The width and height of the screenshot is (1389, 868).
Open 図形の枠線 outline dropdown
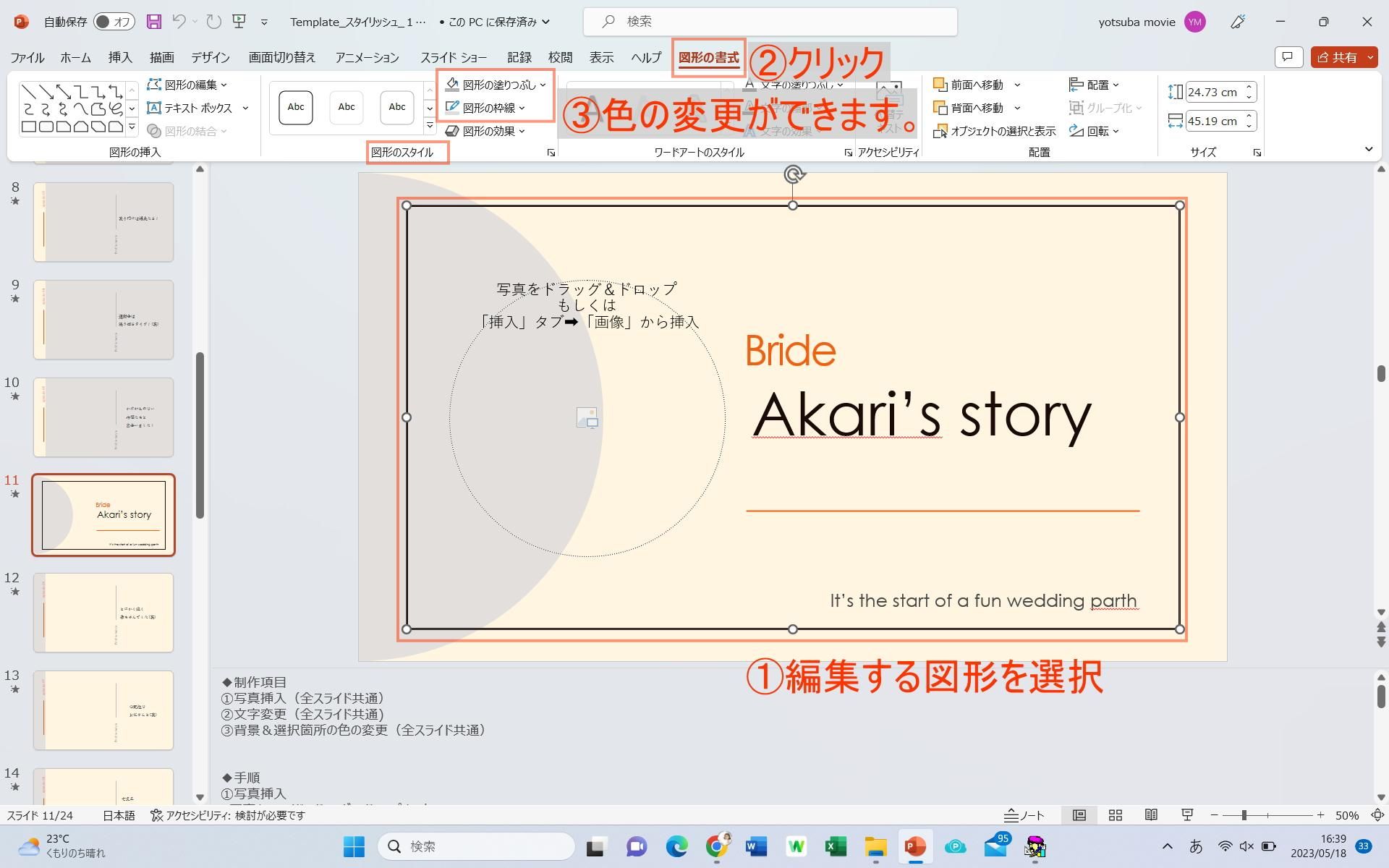pos(485,108)
